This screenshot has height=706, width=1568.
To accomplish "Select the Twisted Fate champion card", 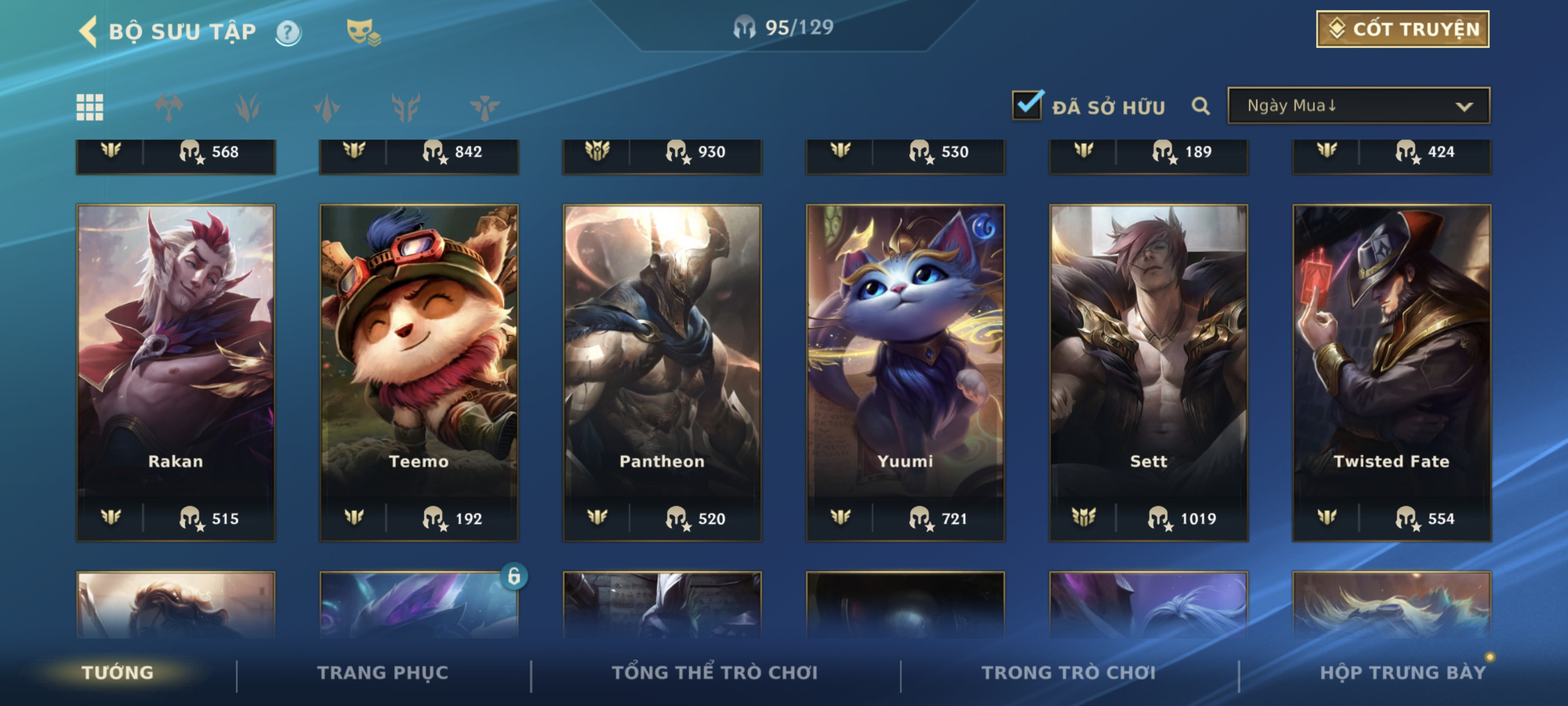I will click(1392, 372).
